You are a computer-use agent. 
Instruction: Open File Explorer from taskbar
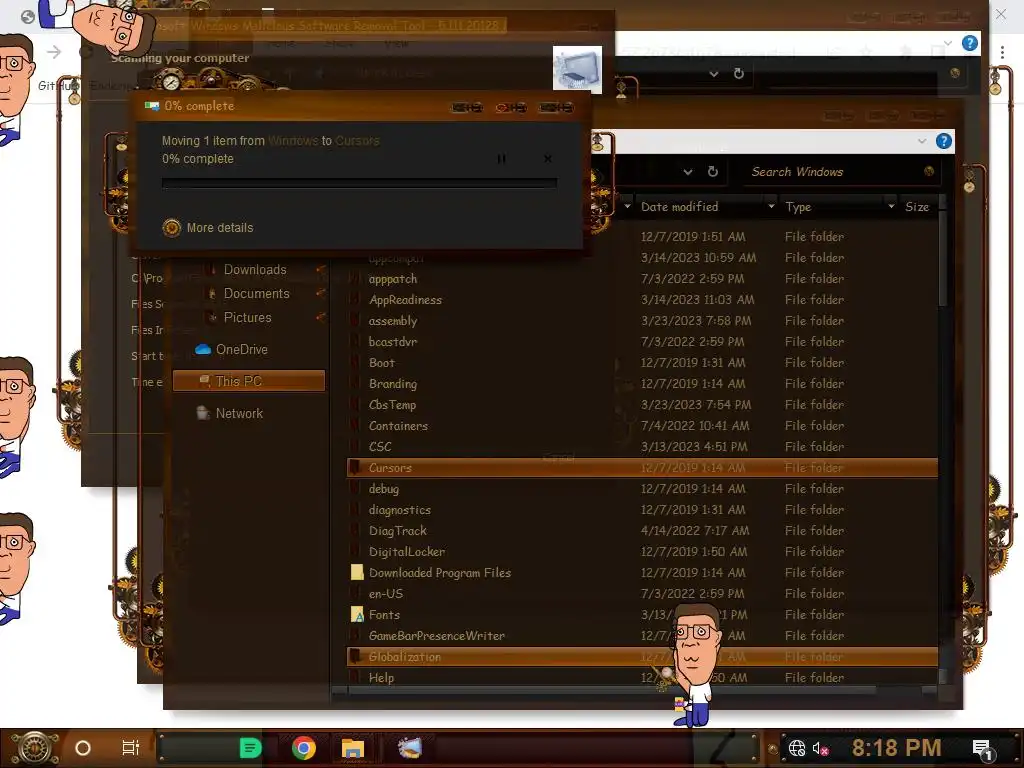(x=353, y=748)
